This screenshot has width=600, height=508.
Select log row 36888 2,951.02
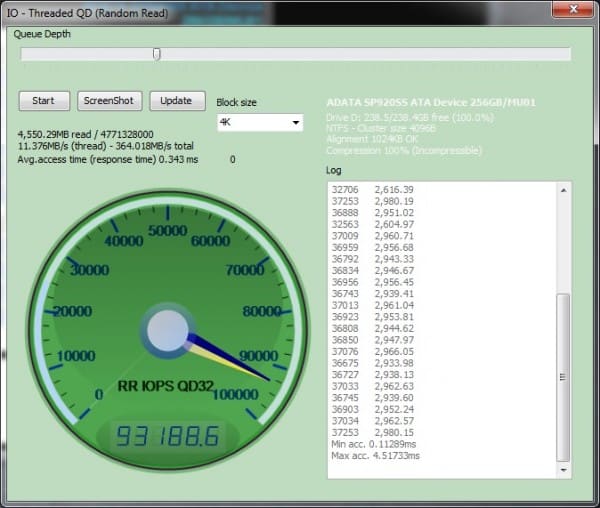tap(372, 213)
